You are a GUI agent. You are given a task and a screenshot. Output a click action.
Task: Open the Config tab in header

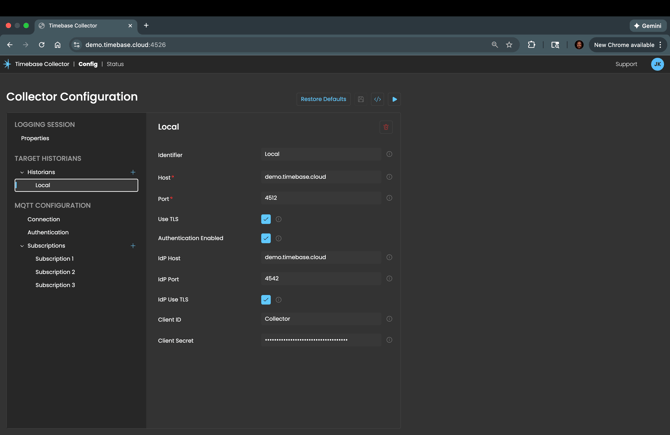(x=88, y=64)
